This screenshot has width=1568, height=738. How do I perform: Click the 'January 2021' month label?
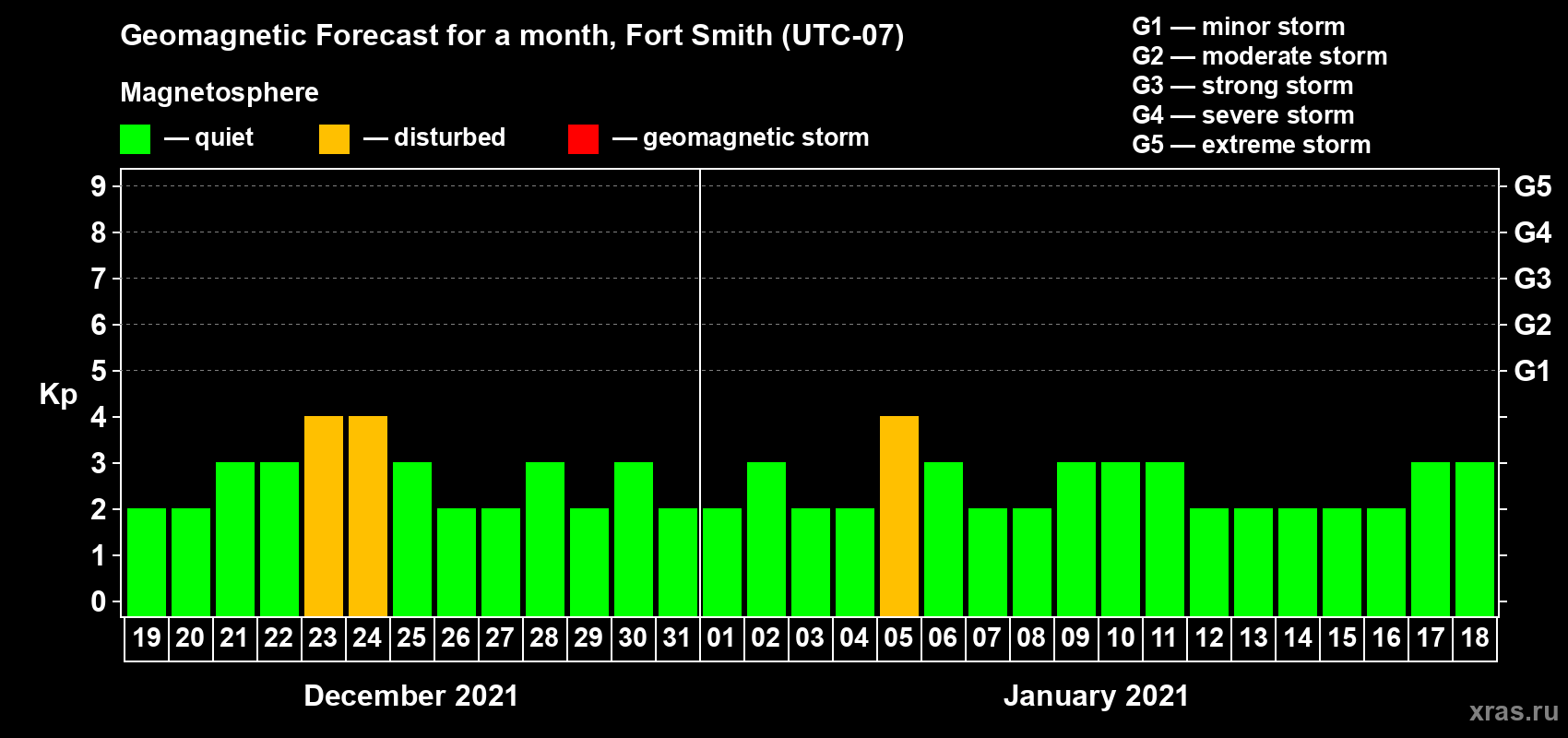point(1097,696)
